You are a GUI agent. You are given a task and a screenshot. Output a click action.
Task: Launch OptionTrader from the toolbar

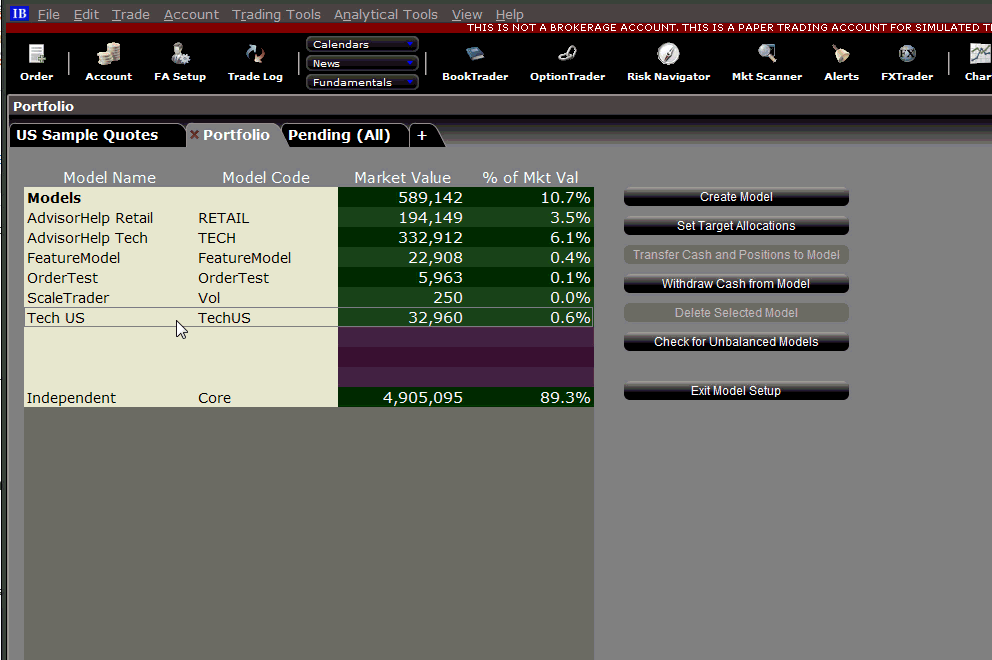(x=567, y=62)
